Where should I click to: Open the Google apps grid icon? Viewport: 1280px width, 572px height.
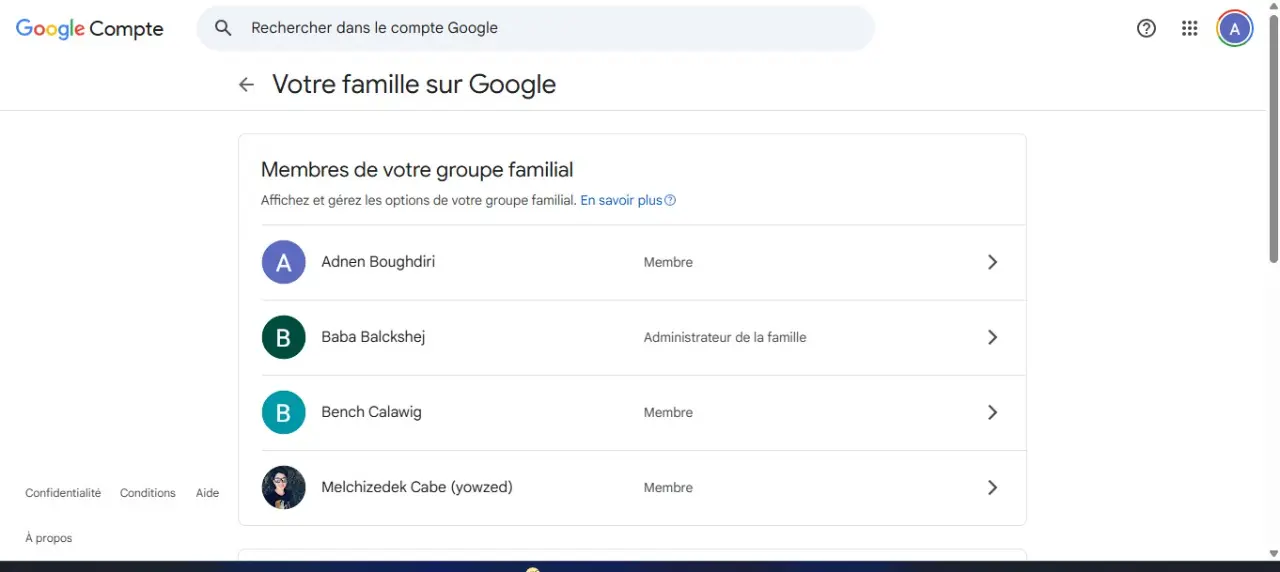click(1189, 28)
